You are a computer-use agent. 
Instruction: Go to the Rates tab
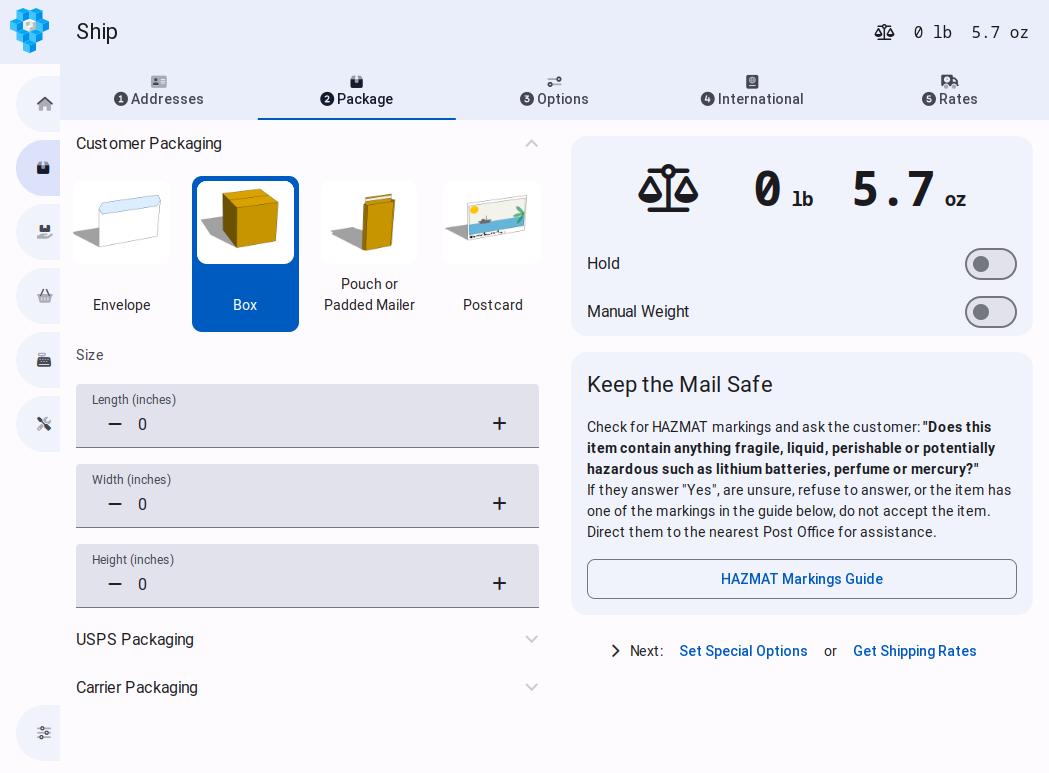click(x=949, y=92)
